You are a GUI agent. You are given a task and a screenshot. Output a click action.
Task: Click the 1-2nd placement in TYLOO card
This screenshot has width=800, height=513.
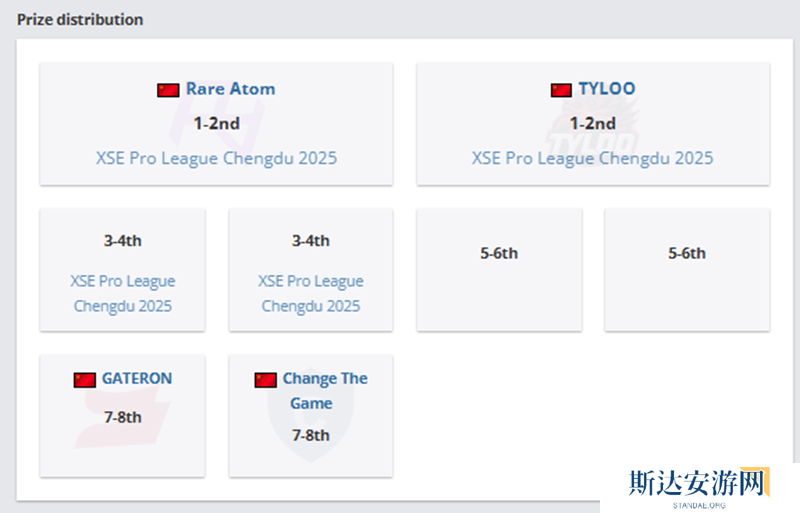pyautogui.click(x=592, y=124)
